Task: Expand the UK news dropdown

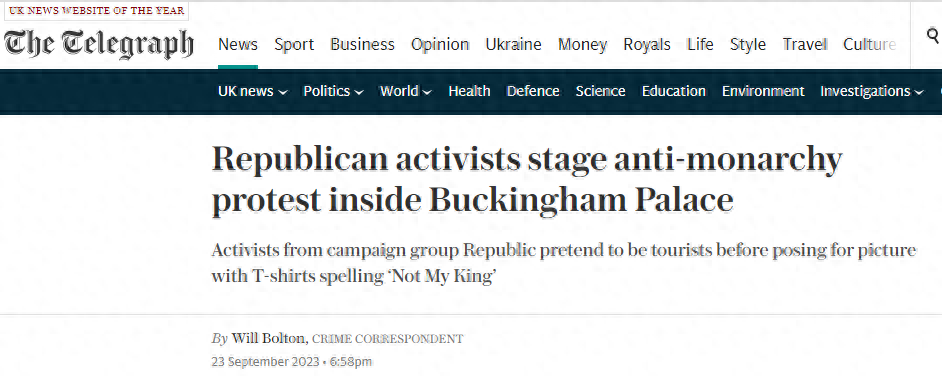Action: tap(252, 91)
